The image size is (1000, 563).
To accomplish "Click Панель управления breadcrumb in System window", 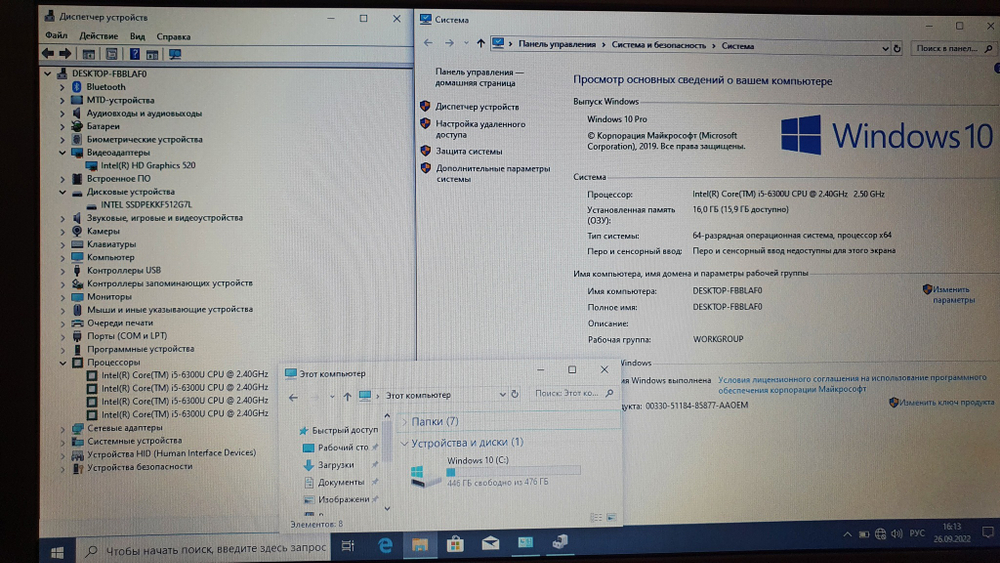I will pyautogui.click(x=557, y=45).
